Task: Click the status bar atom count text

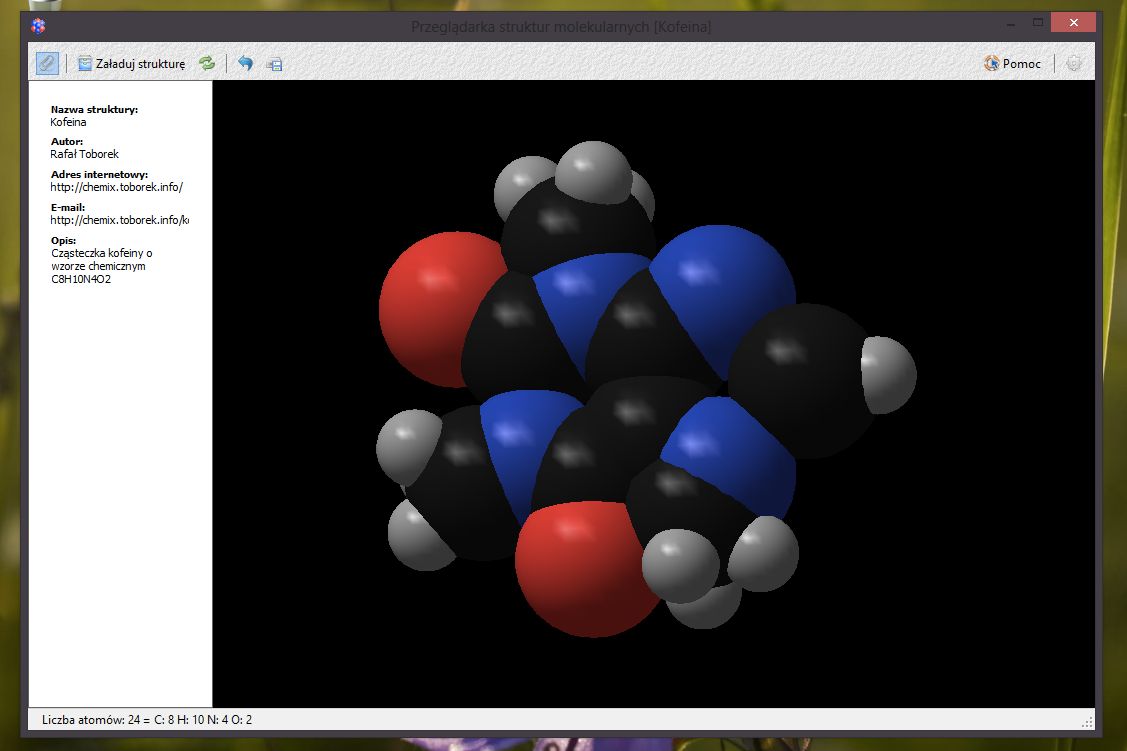Action: [146, 719]
